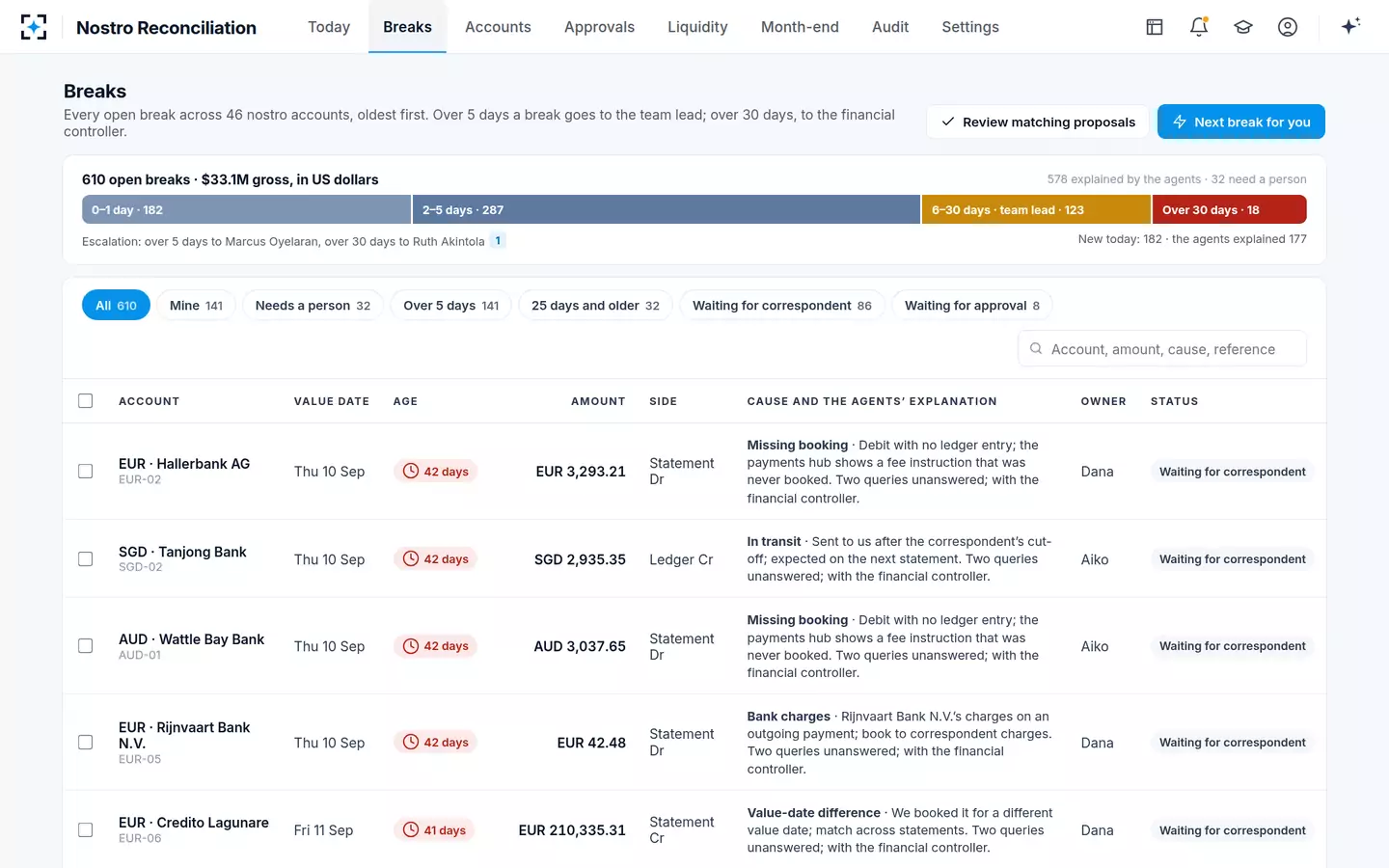
Task: Tick the EUR Credito Lagunare row checkbox
Action: tap(86, 830)
